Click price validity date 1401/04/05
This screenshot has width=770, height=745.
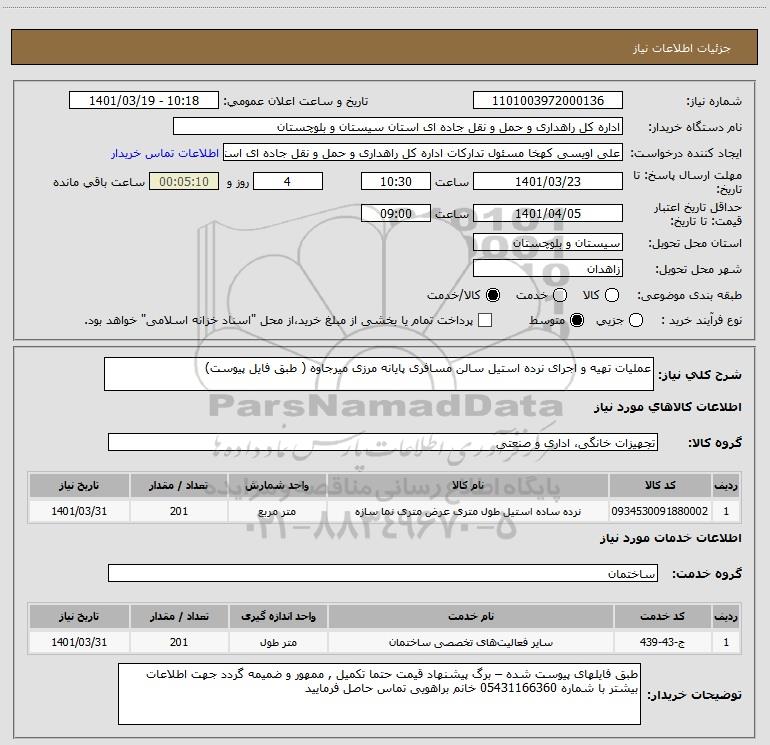coord(548,213)
